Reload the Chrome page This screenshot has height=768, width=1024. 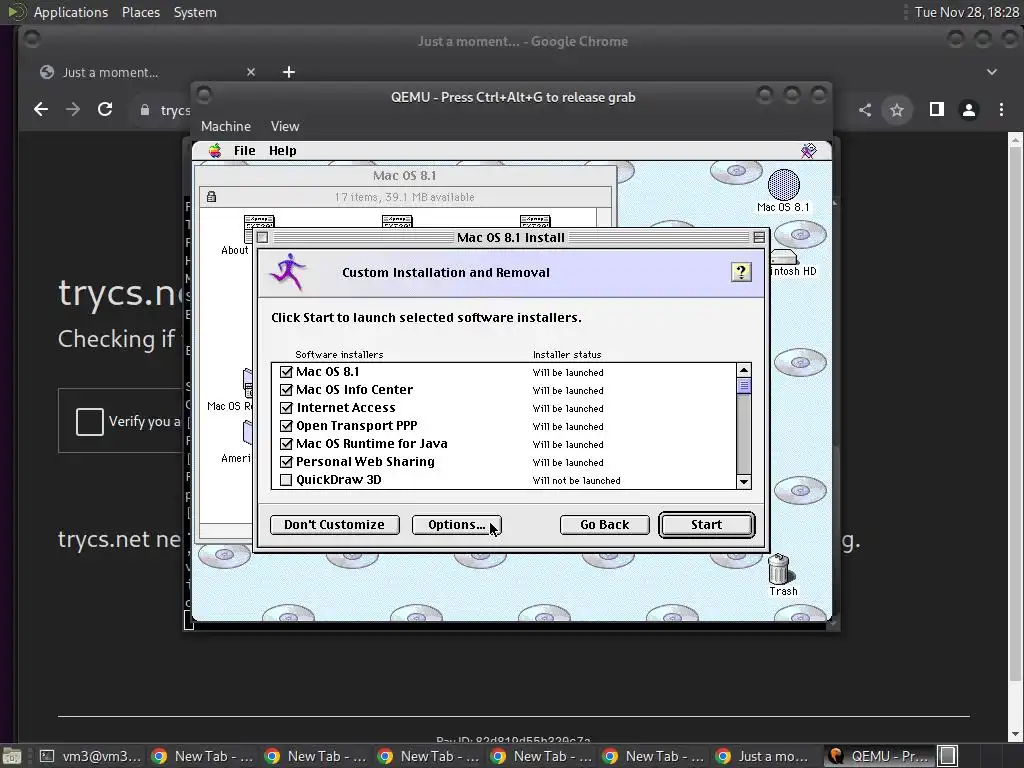[105, 110]
